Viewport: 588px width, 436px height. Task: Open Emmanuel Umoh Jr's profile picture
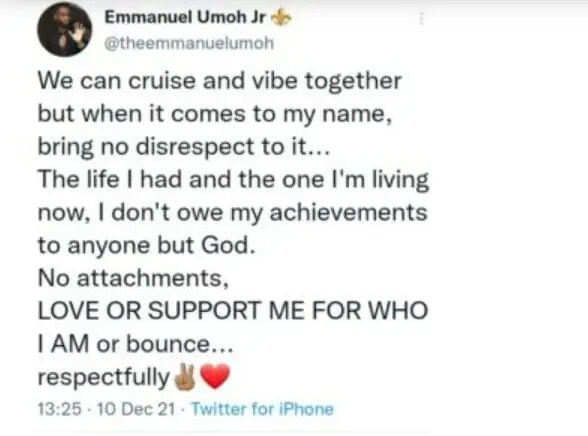pos(64,31)
